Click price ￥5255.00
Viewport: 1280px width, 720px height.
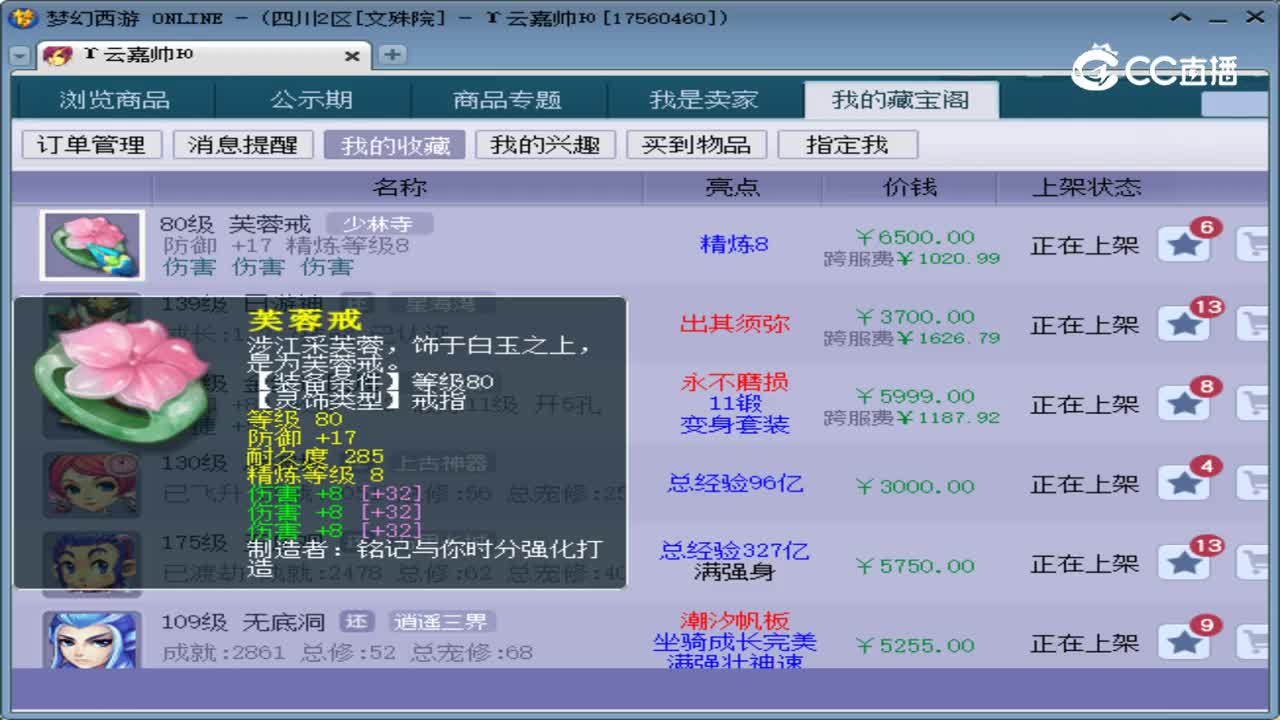(915, 646)
